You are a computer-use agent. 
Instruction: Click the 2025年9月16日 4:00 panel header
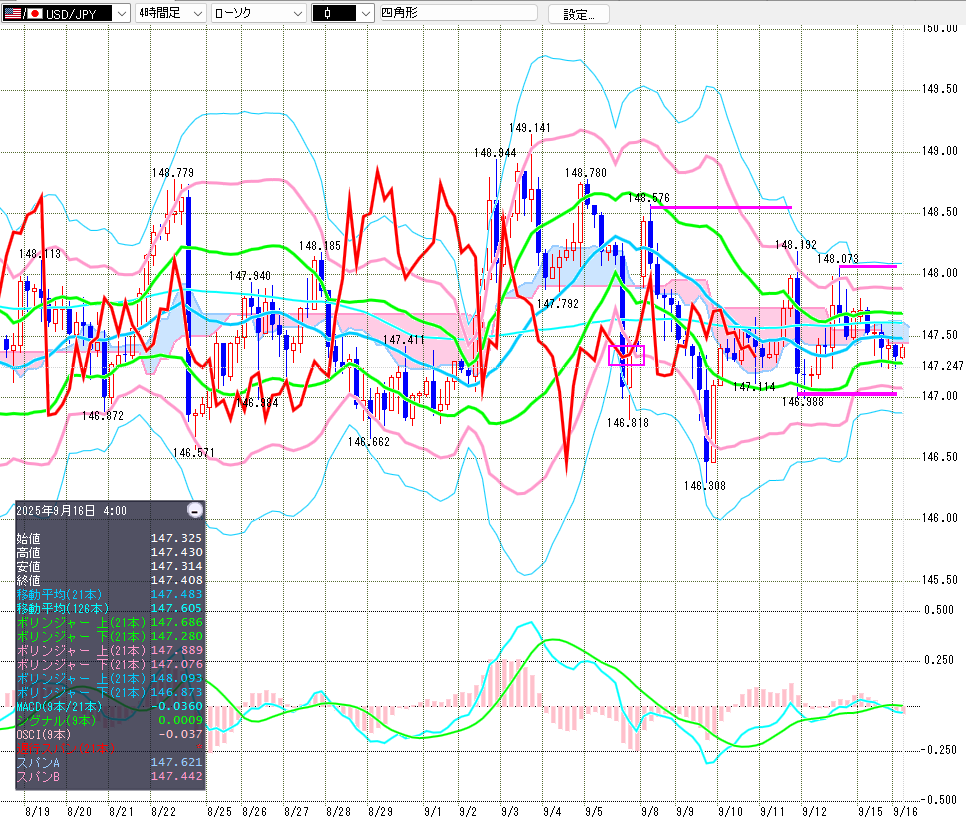click(71, 511)
